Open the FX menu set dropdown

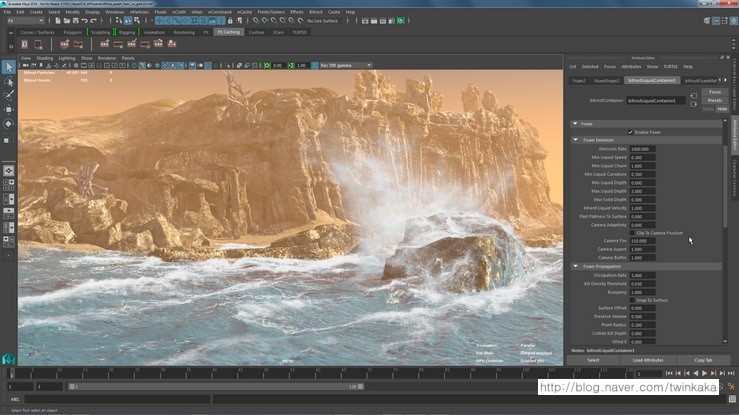pos(25,21)
